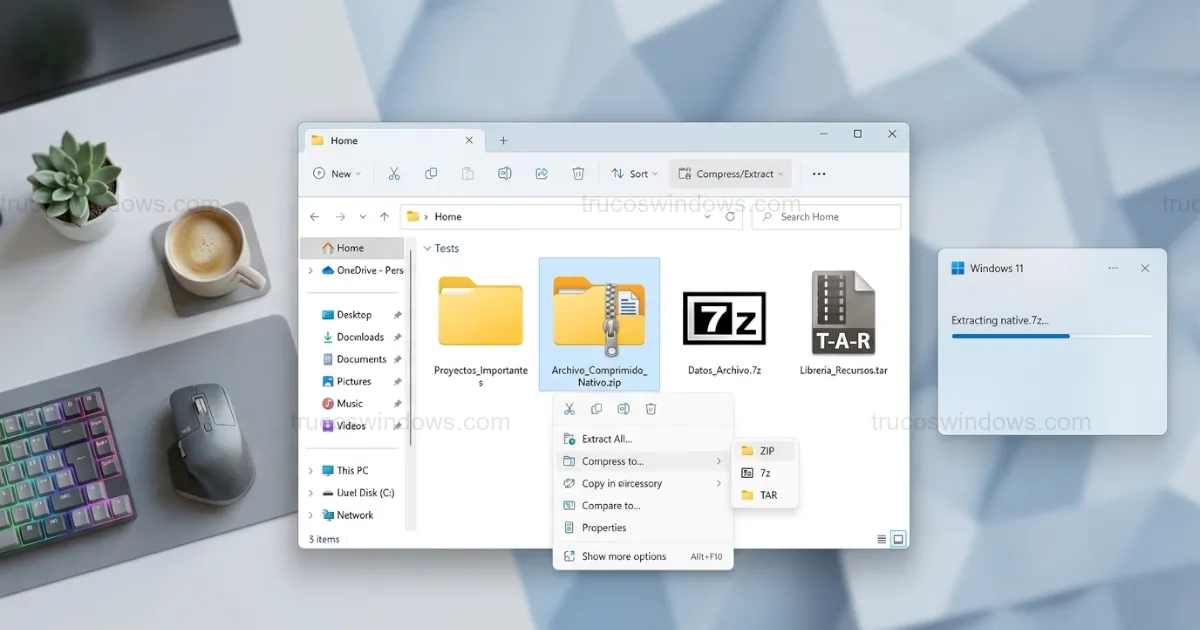Open the Copy in submenu entry
The image size is (1200, 630).
(x=642, y=484)
